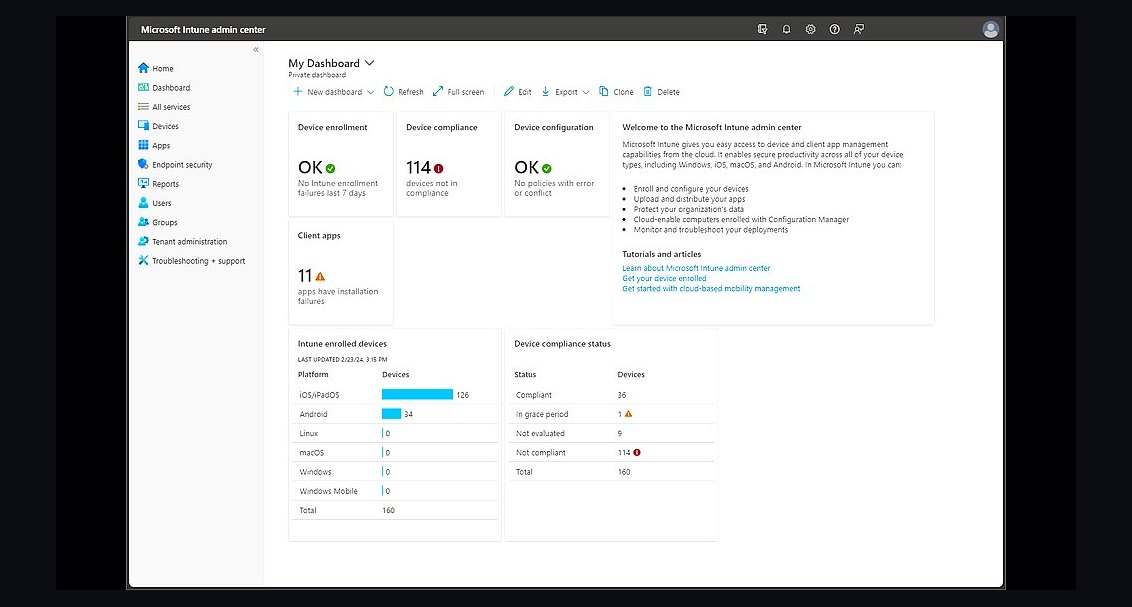Select the Windows Mobile platform row
Viewport: 1132px width, 607px height.
tap(397, 491)
